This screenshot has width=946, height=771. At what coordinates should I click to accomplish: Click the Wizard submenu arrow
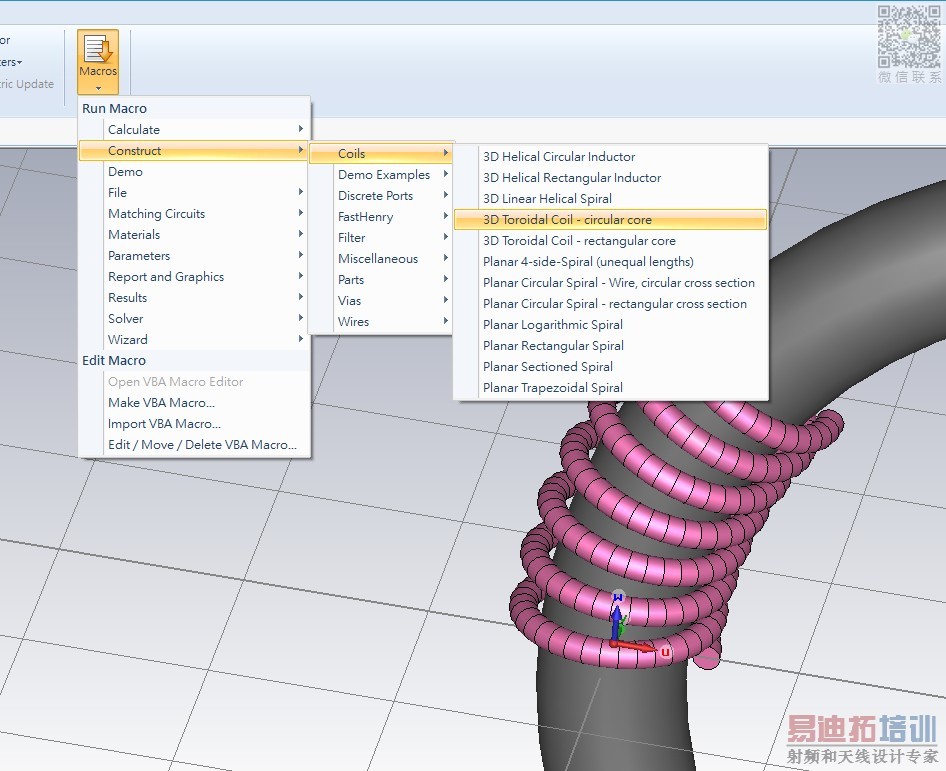pyautogui.click(x=300, y=338)
